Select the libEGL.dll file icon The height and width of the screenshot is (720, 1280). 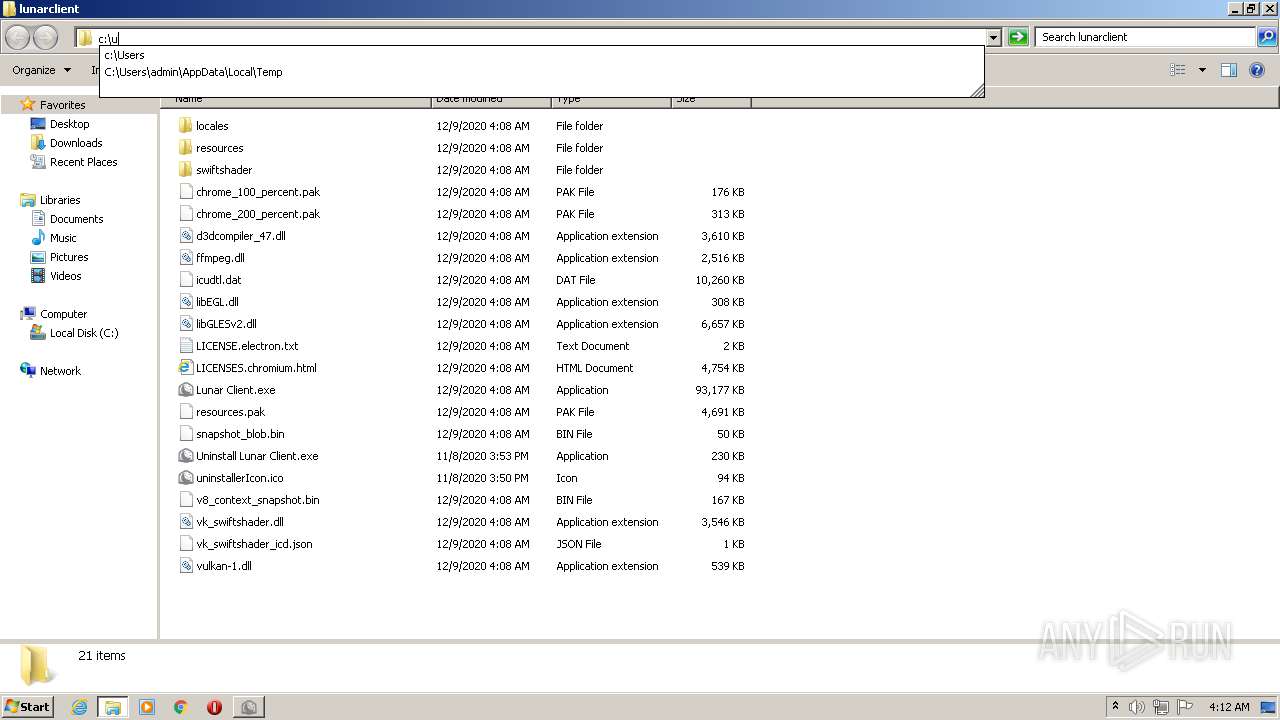coord(185,302)
